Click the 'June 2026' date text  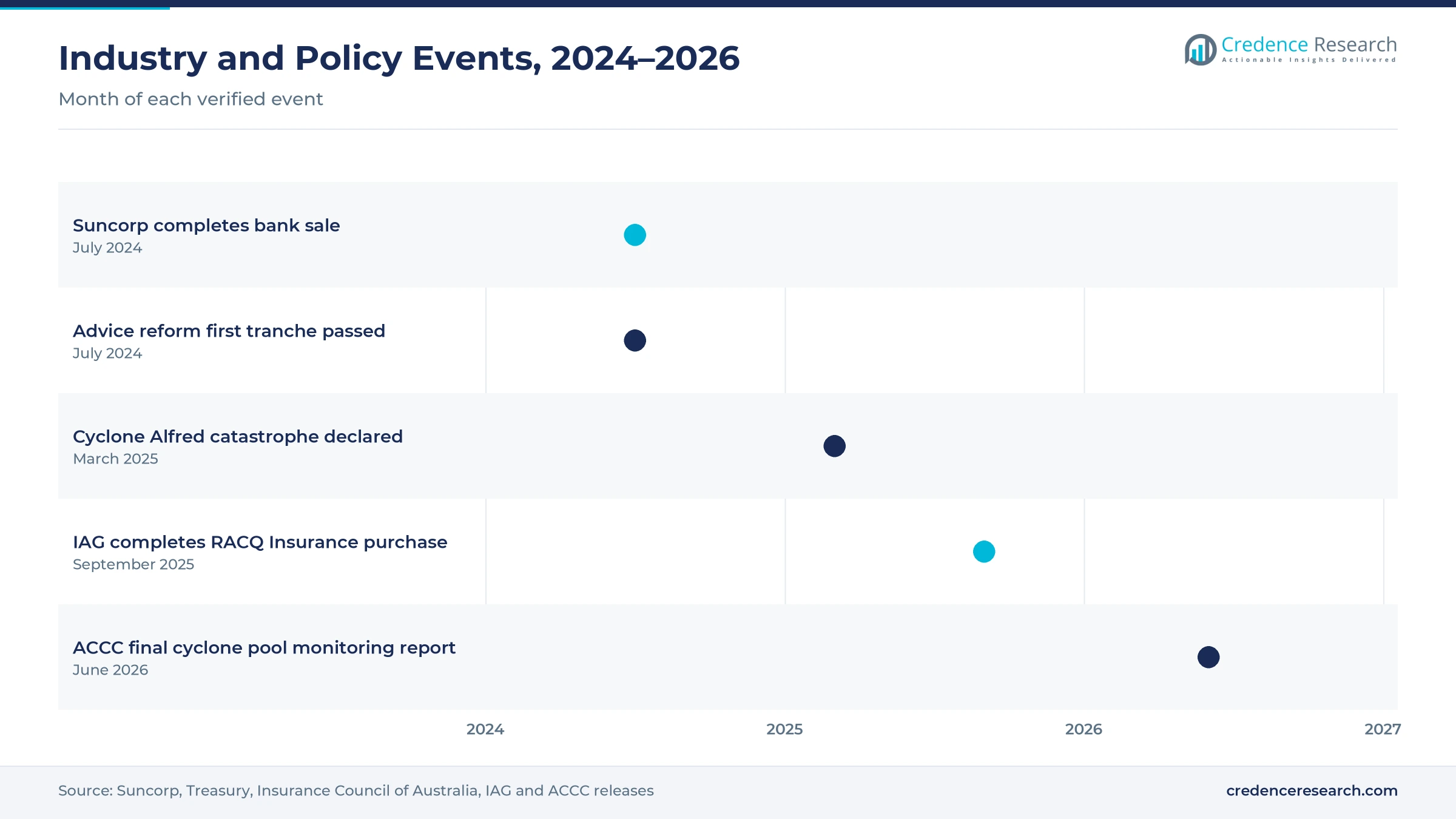pos(110,670)
